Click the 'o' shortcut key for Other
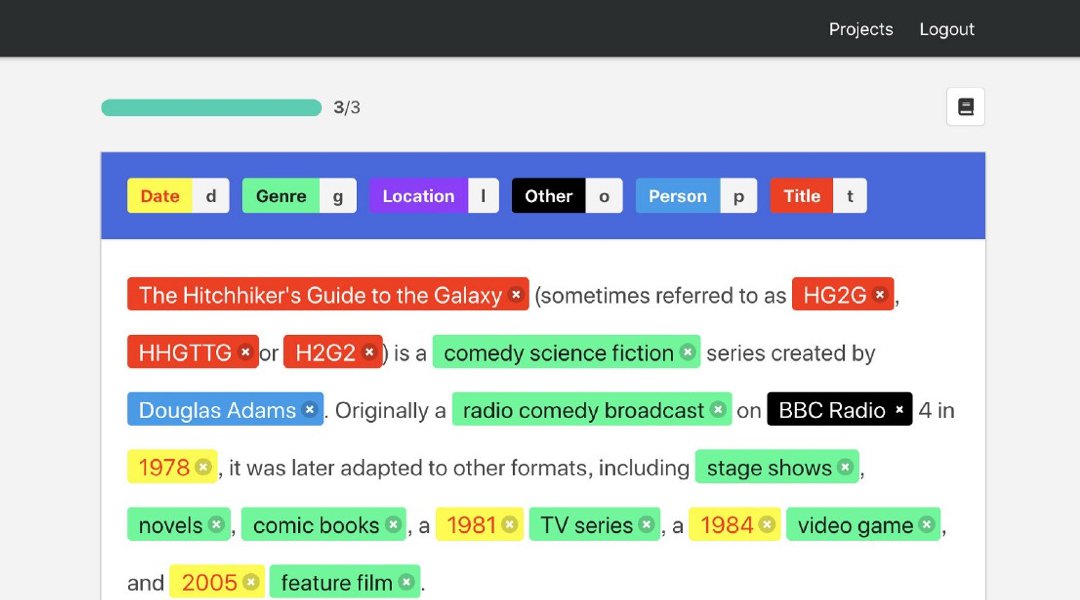 point(604,196)
